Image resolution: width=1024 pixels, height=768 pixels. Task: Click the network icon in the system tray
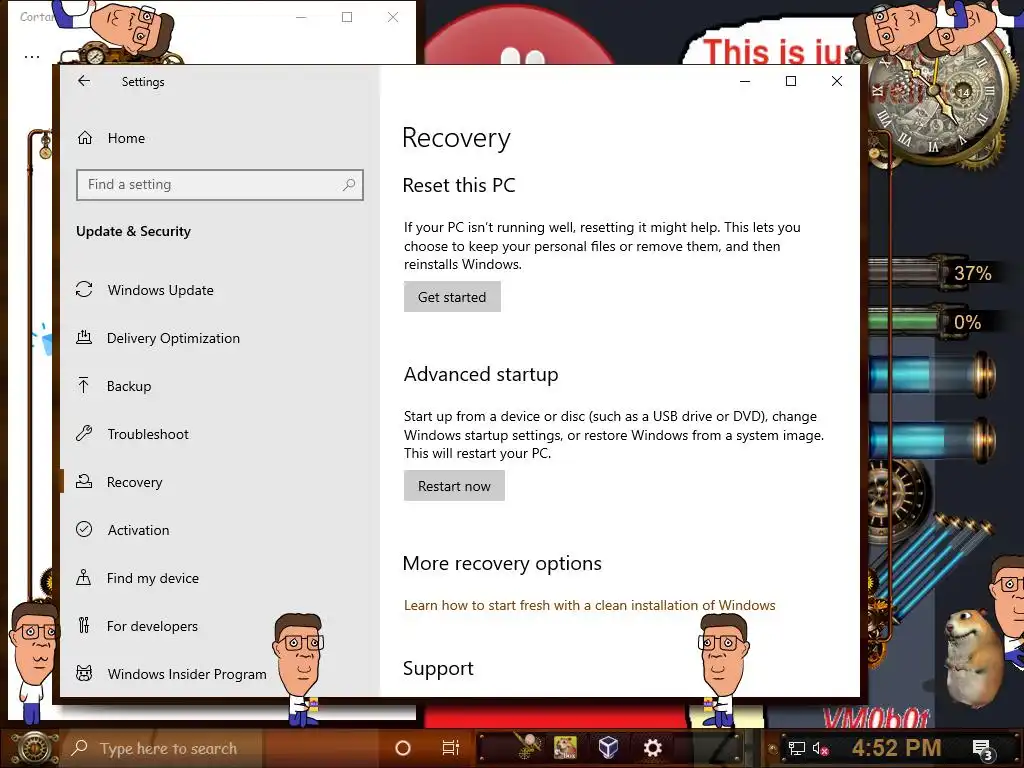pos(796,748)
